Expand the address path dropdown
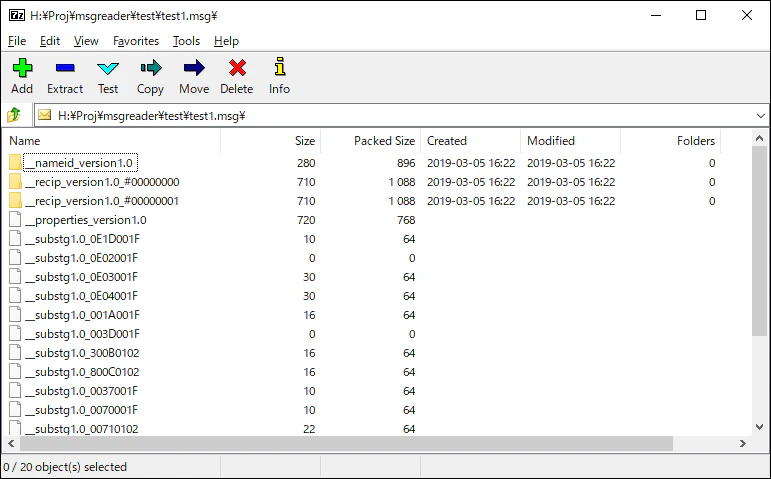The width and height of the screenshot is (771, 479). tap(760, 116)
